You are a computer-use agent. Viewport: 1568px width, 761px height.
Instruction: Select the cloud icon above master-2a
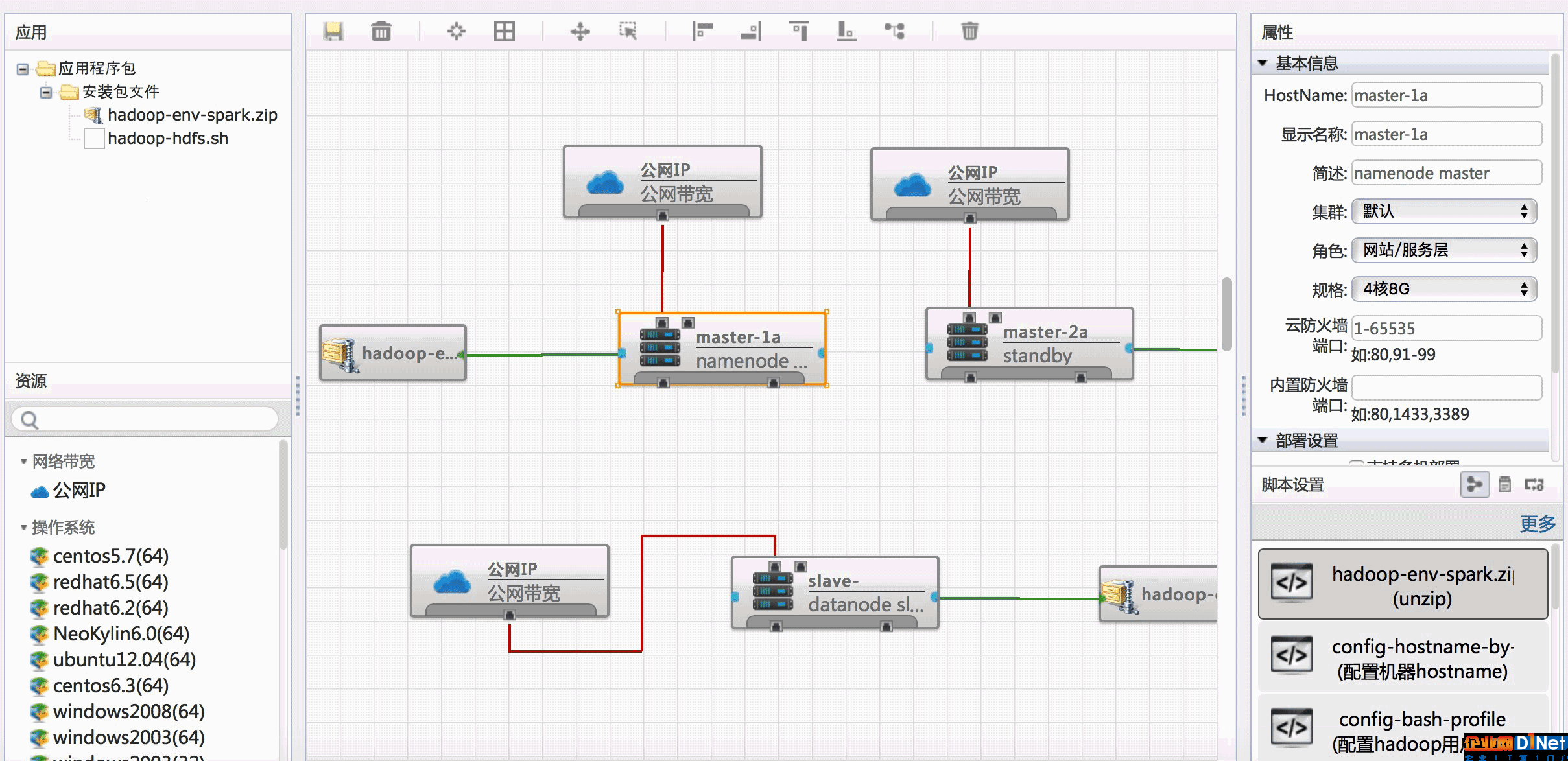tap(912, 185)
